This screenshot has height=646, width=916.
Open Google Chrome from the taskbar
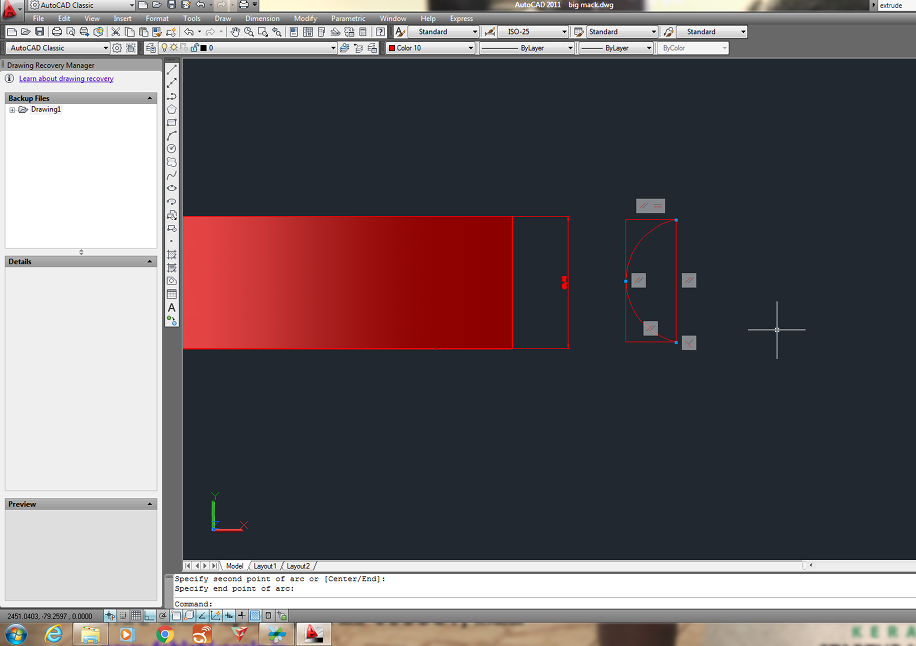(x=165, y=634)
